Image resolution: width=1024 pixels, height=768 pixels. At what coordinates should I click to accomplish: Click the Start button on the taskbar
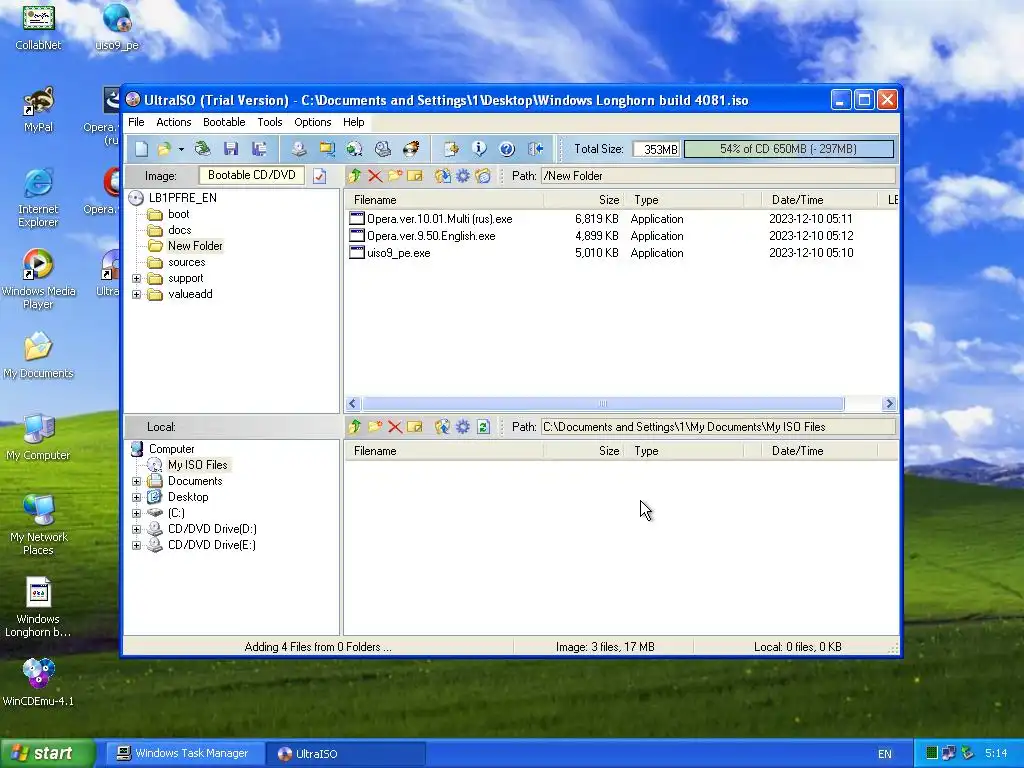pos(47,753)
